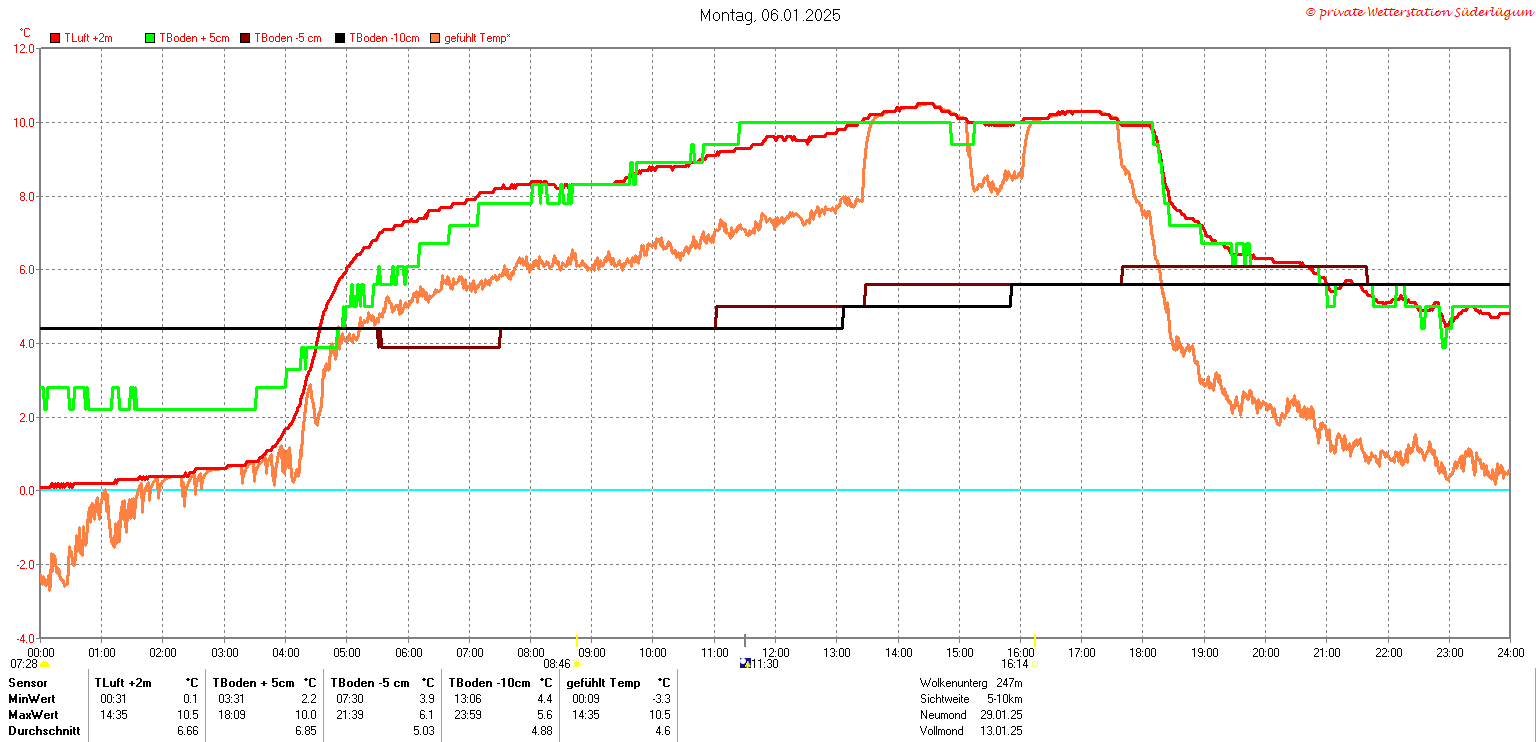
Task: Select the moon phase icon at 11:30
Action: pyautogui.click(x=744, y=663)
